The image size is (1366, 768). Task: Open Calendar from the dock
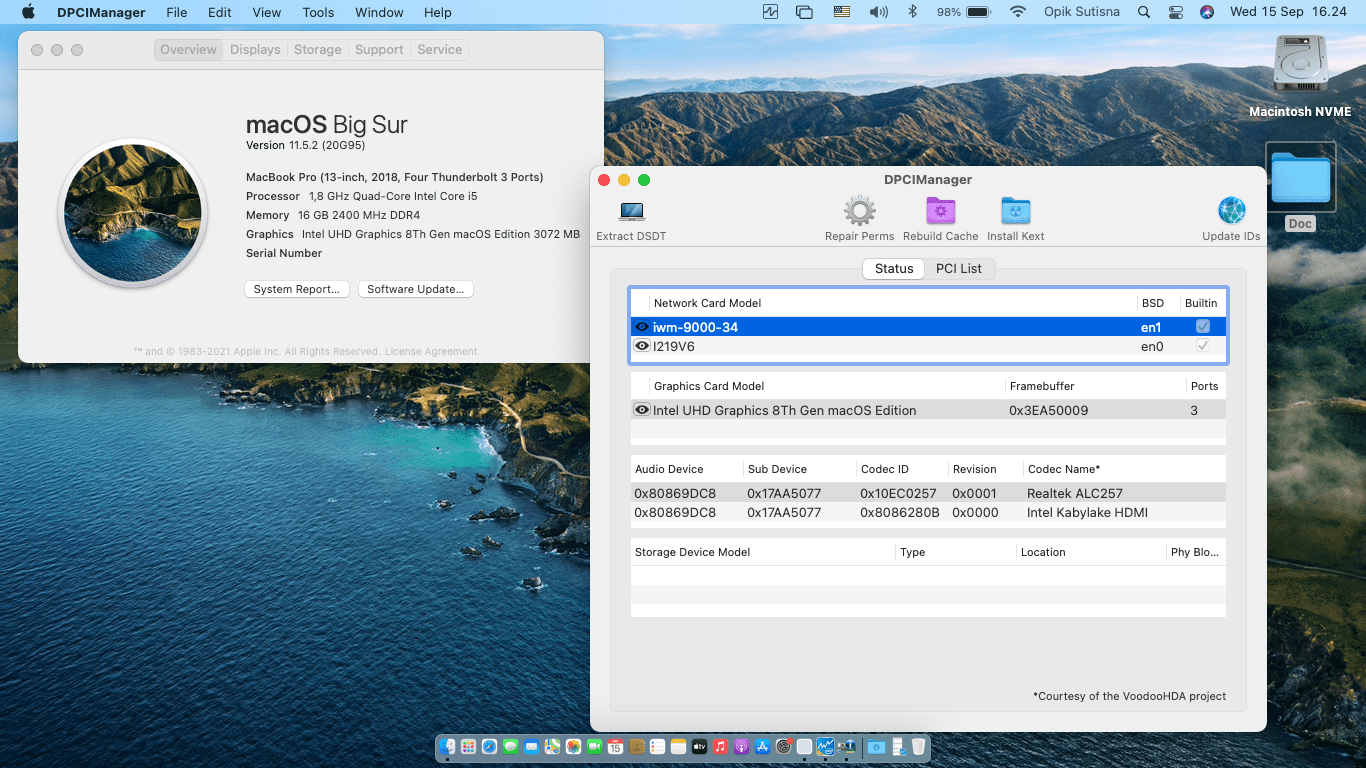point(615,746)
